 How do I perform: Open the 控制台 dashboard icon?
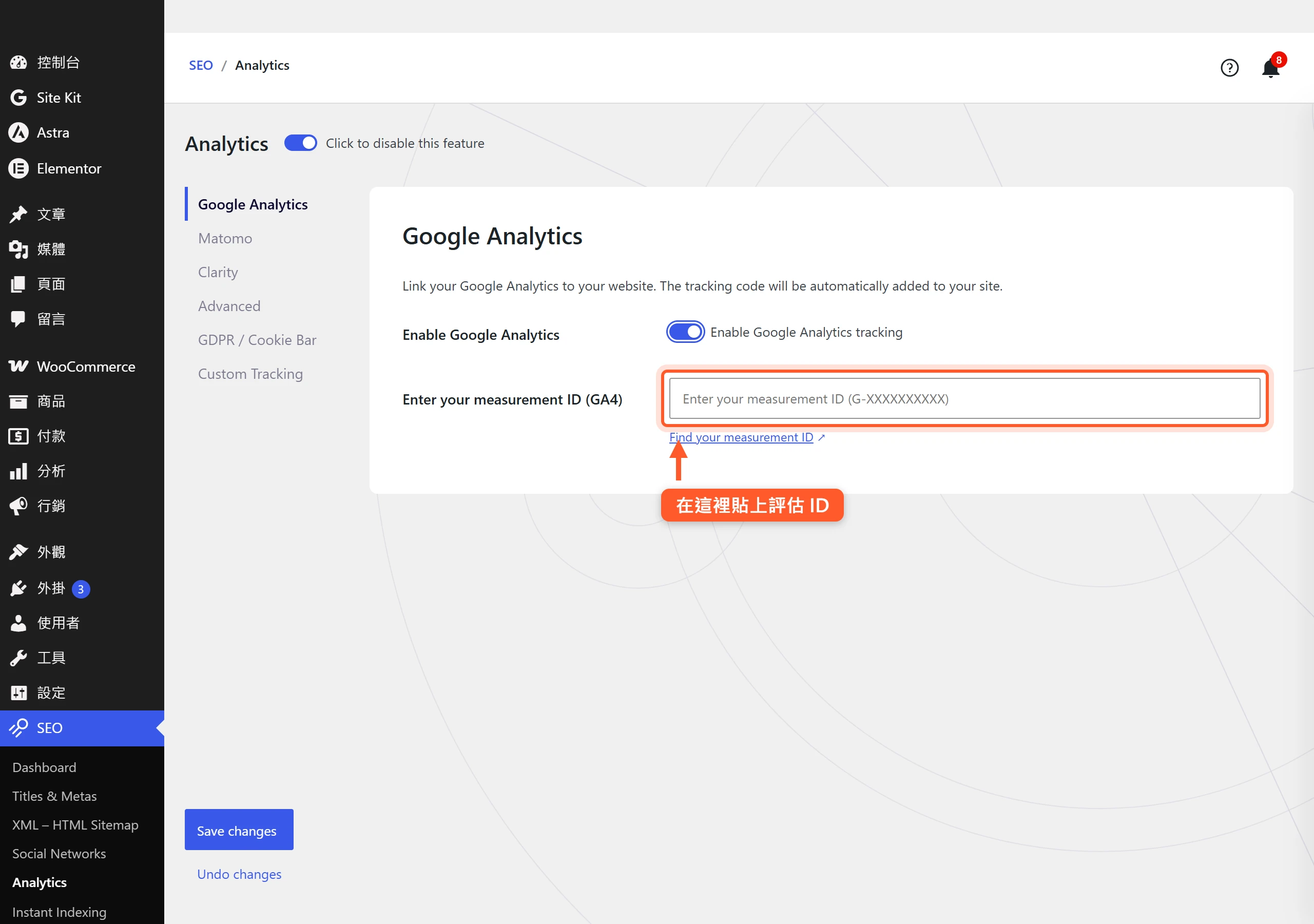point(18,63)
